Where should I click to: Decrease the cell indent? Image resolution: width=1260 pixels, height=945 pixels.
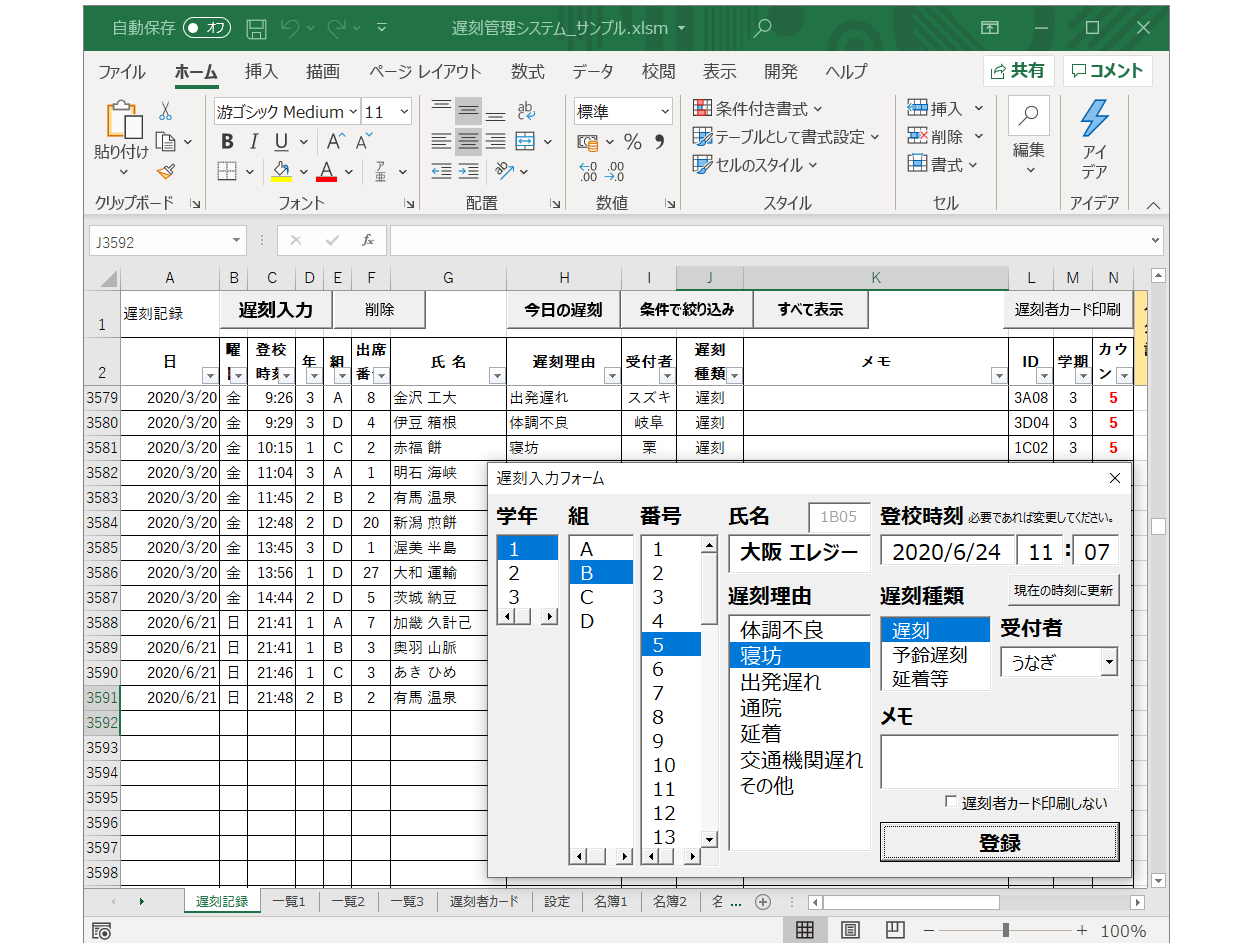[x=441, y=171]
